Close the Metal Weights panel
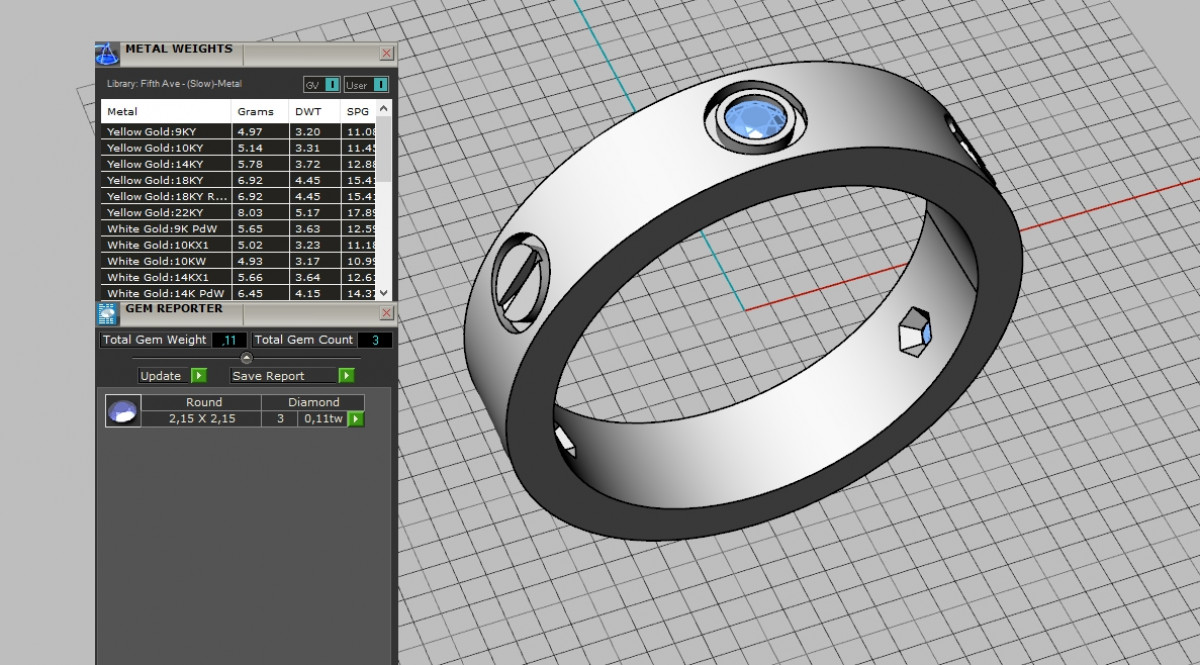The height and width of the screenshot is (665, 1200). 387,53
